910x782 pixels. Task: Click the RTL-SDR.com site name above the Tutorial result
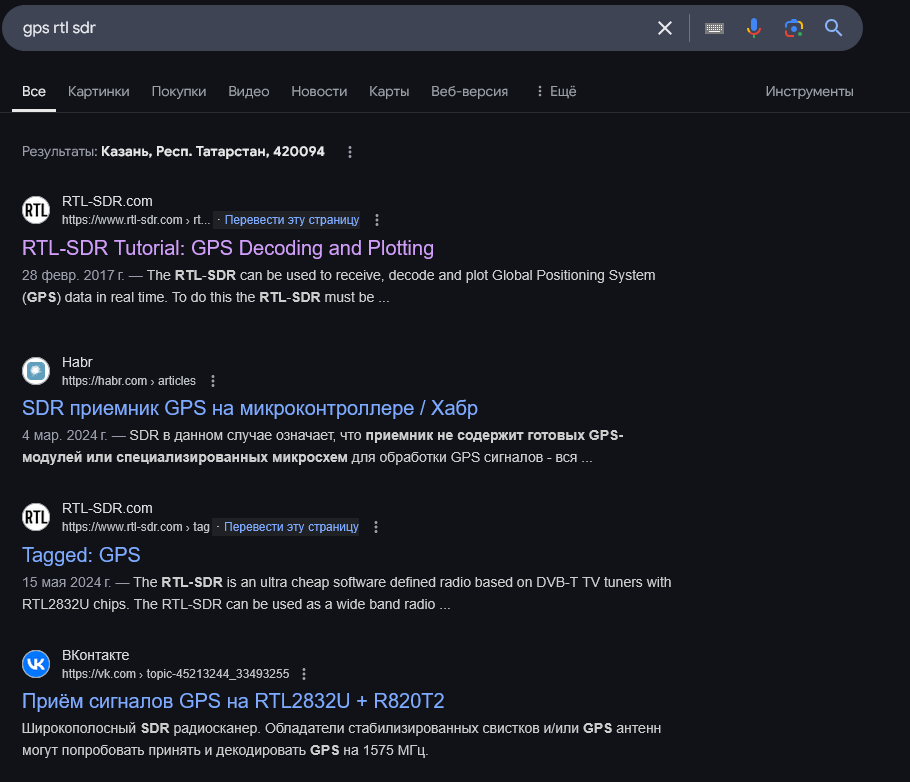pyautogui.click(x=107, y=201)
